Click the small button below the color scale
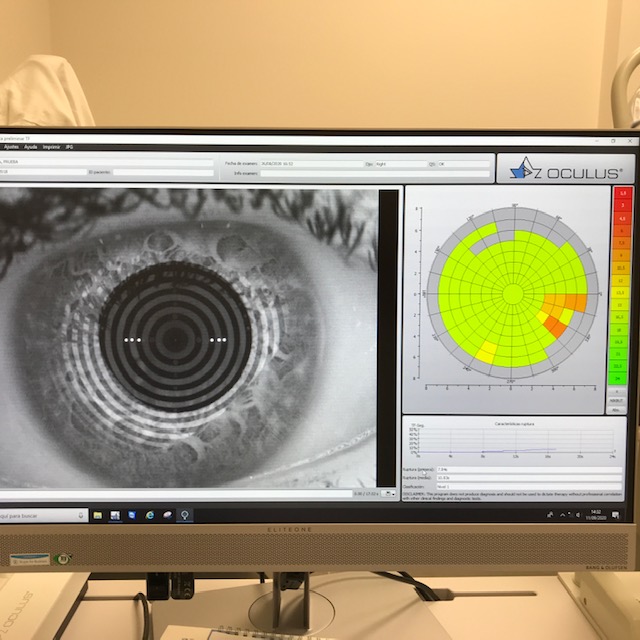The height and width of the screenshot is (640, 640). point(616,392)
